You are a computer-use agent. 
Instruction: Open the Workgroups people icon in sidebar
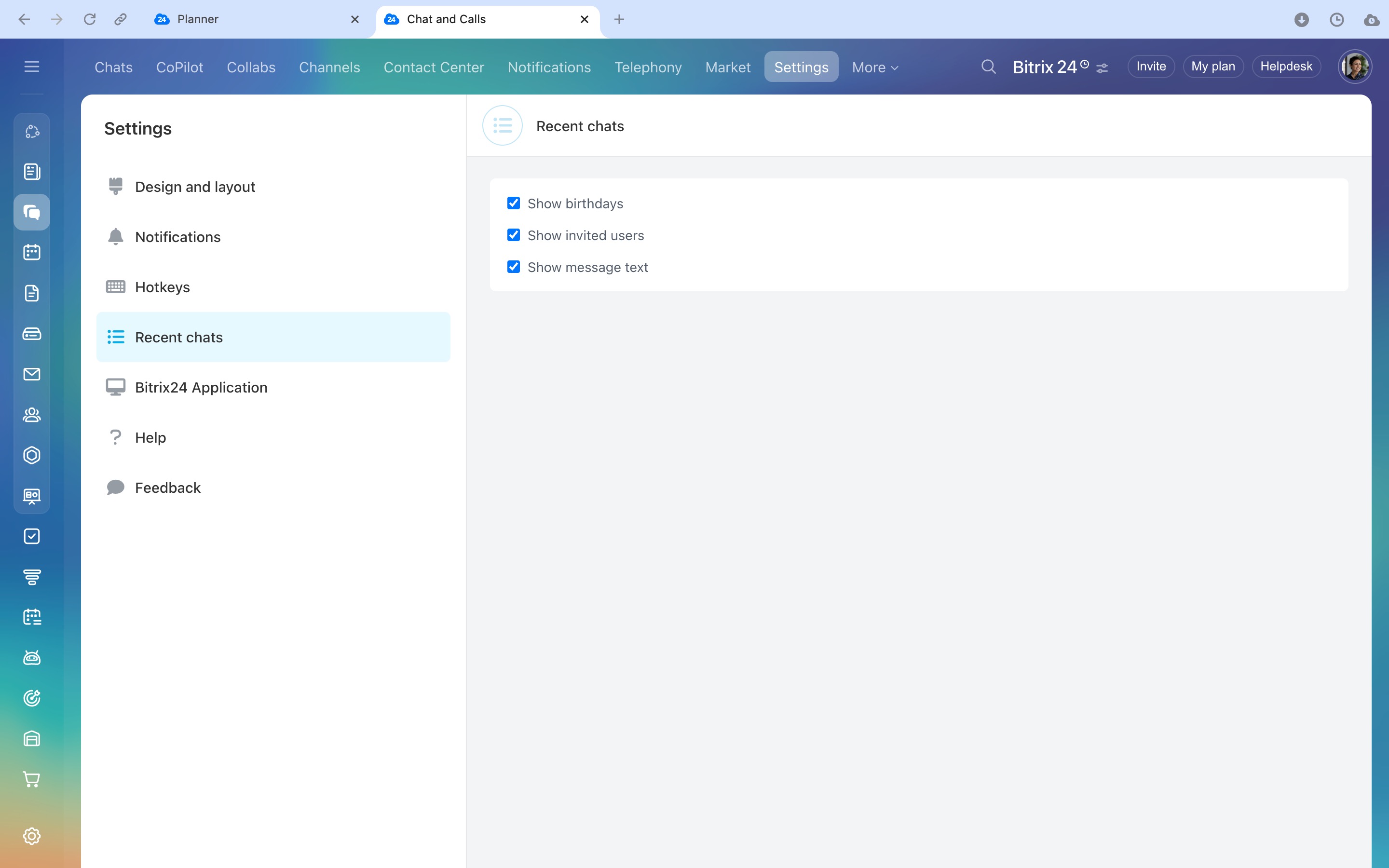pyautogui.click(x=31, y=415)
